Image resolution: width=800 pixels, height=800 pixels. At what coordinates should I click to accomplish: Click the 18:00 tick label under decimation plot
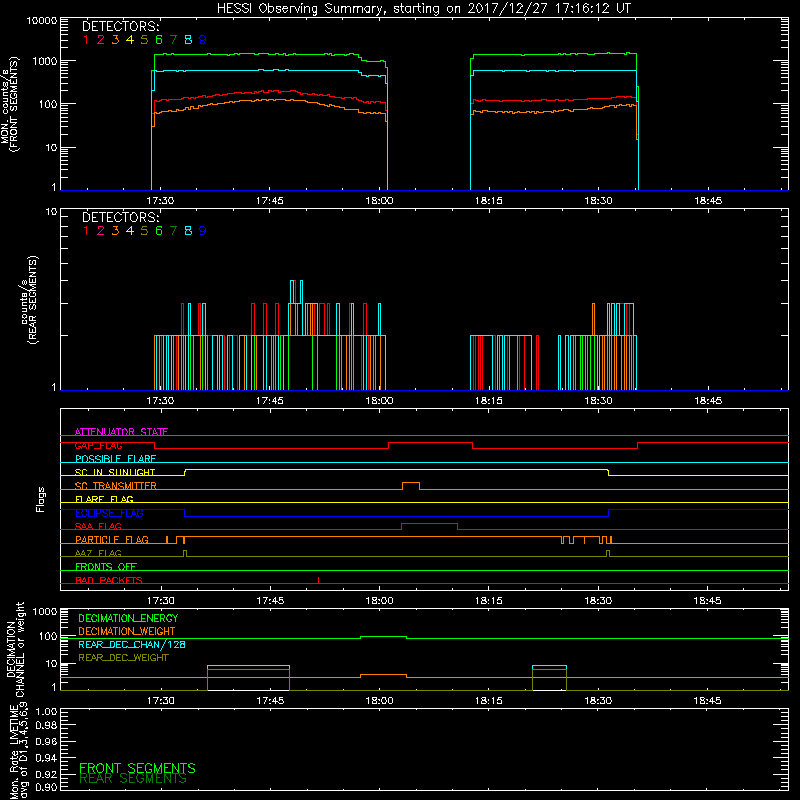click(x=379, y=701)
